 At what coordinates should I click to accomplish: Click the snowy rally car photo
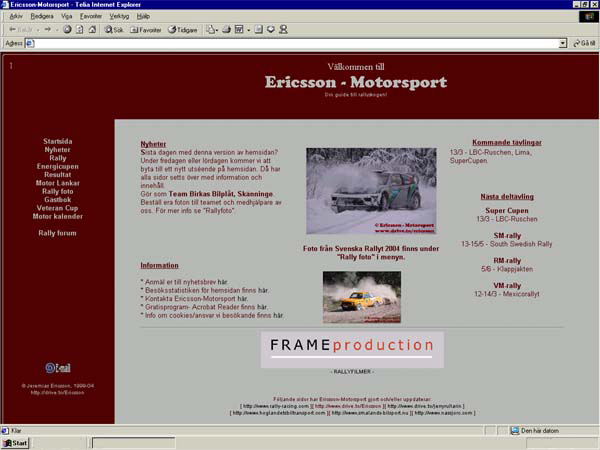(371, 191)
